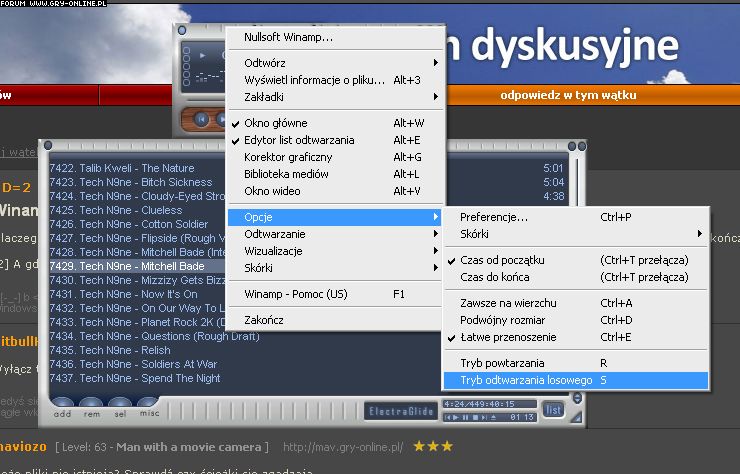Click mini eject button in playlist editor
Viewport: 740px width, 474px height.
(493, 418)
